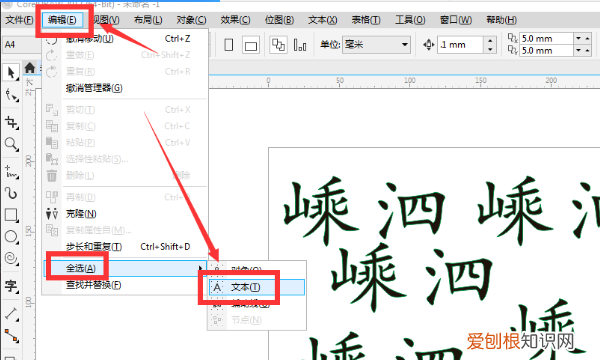Open the 效果(C) menu

click(235, 20)
